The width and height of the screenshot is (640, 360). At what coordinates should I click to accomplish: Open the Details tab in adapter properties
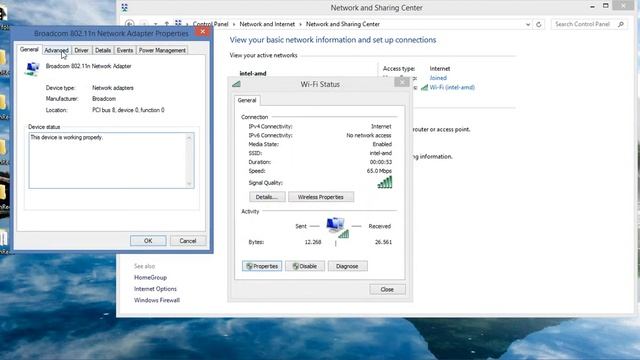[x=103, y=50]
